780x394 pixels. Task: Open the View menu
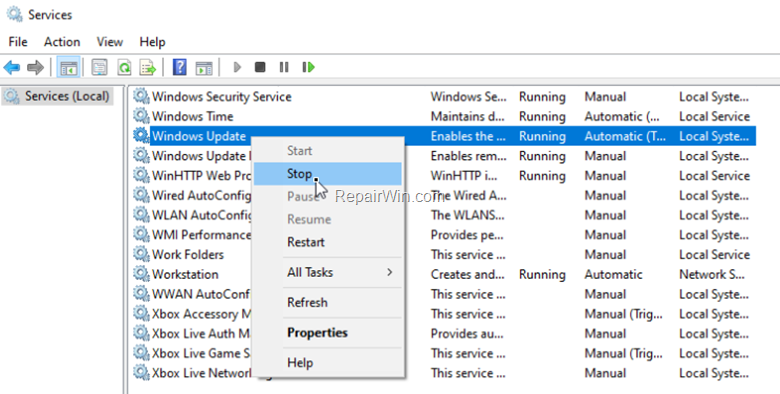(x=109, y=42)
